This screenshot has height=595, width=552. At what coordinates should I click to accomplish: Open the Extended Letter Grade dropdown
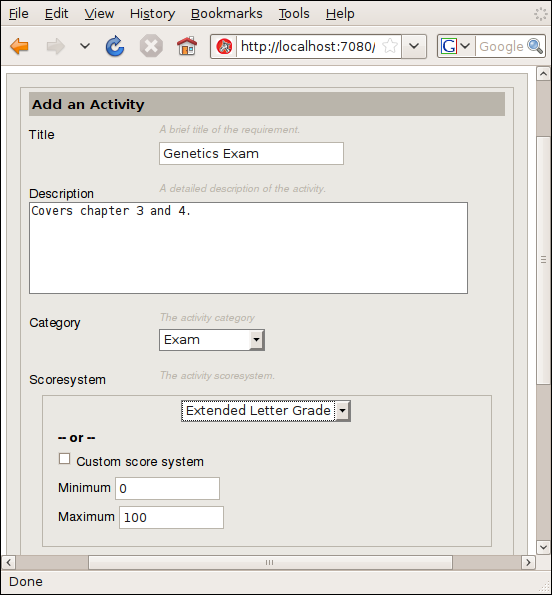tap(266, 411)
